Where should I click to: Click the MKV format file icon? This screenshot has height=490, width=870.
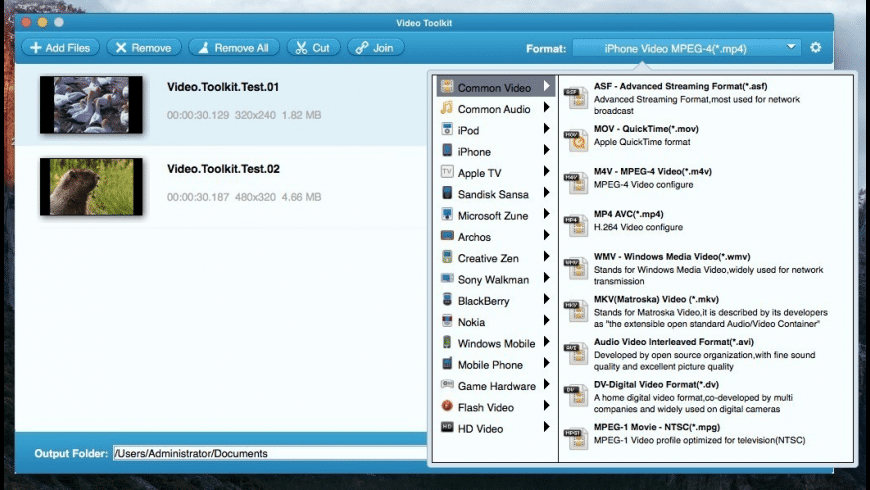[x=576, y=311]
